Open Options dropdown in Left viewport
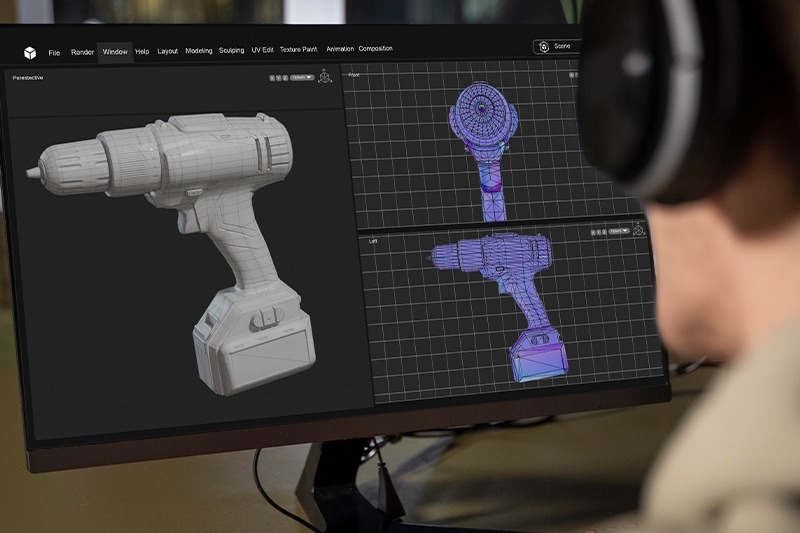 pos(619,231)
